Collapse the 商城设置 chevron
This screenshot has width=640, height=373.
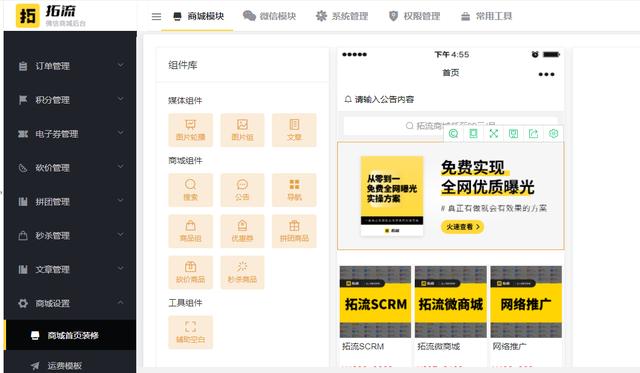pos(121,302)
